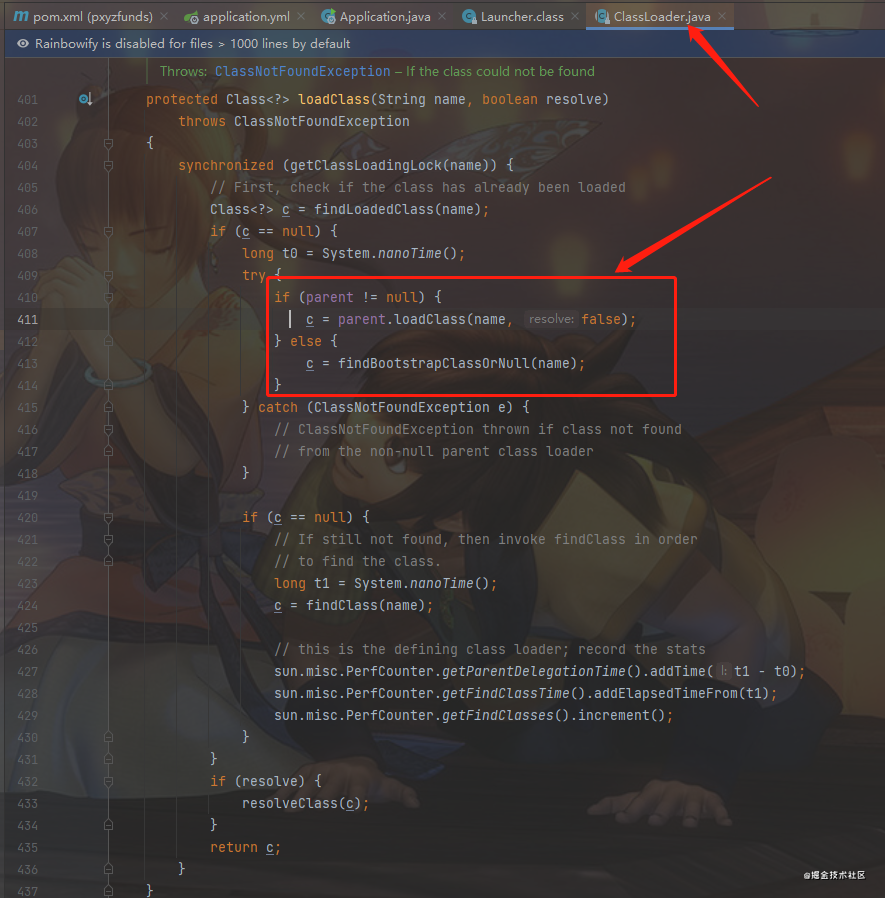This screenshot has width=885, height=898.
Task: Close the pom.xml (pxyzfunds) tab
Action: (164, 17)
